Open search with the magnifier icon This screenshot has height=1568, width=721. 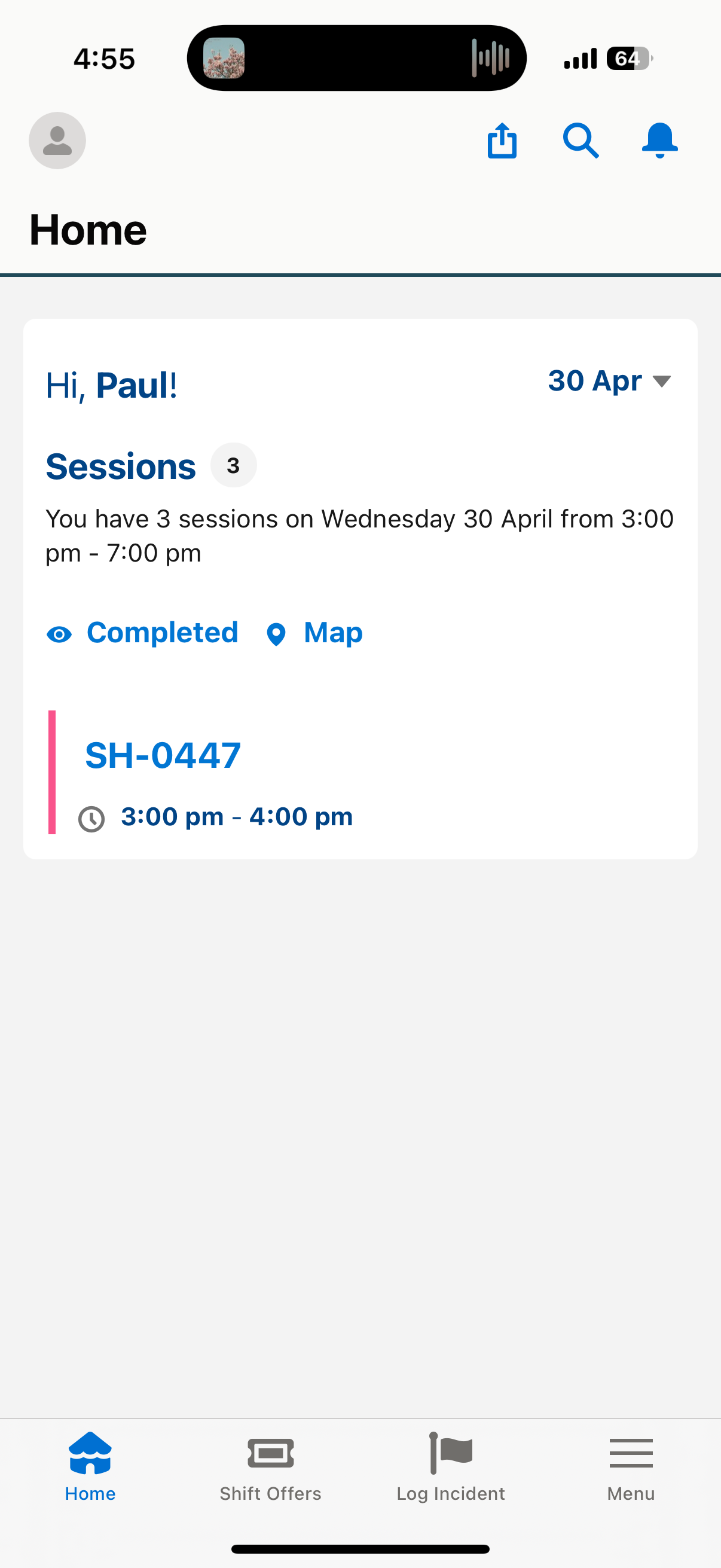point(581,141)
